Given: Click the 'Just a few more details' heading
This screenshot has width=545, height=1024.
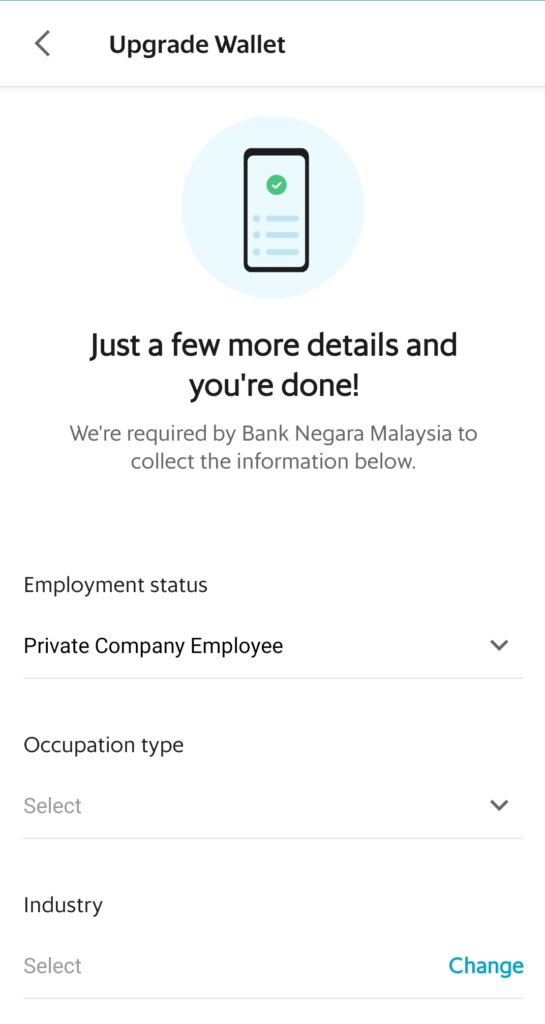Looking at the screenshot, I should pos(273,344).
